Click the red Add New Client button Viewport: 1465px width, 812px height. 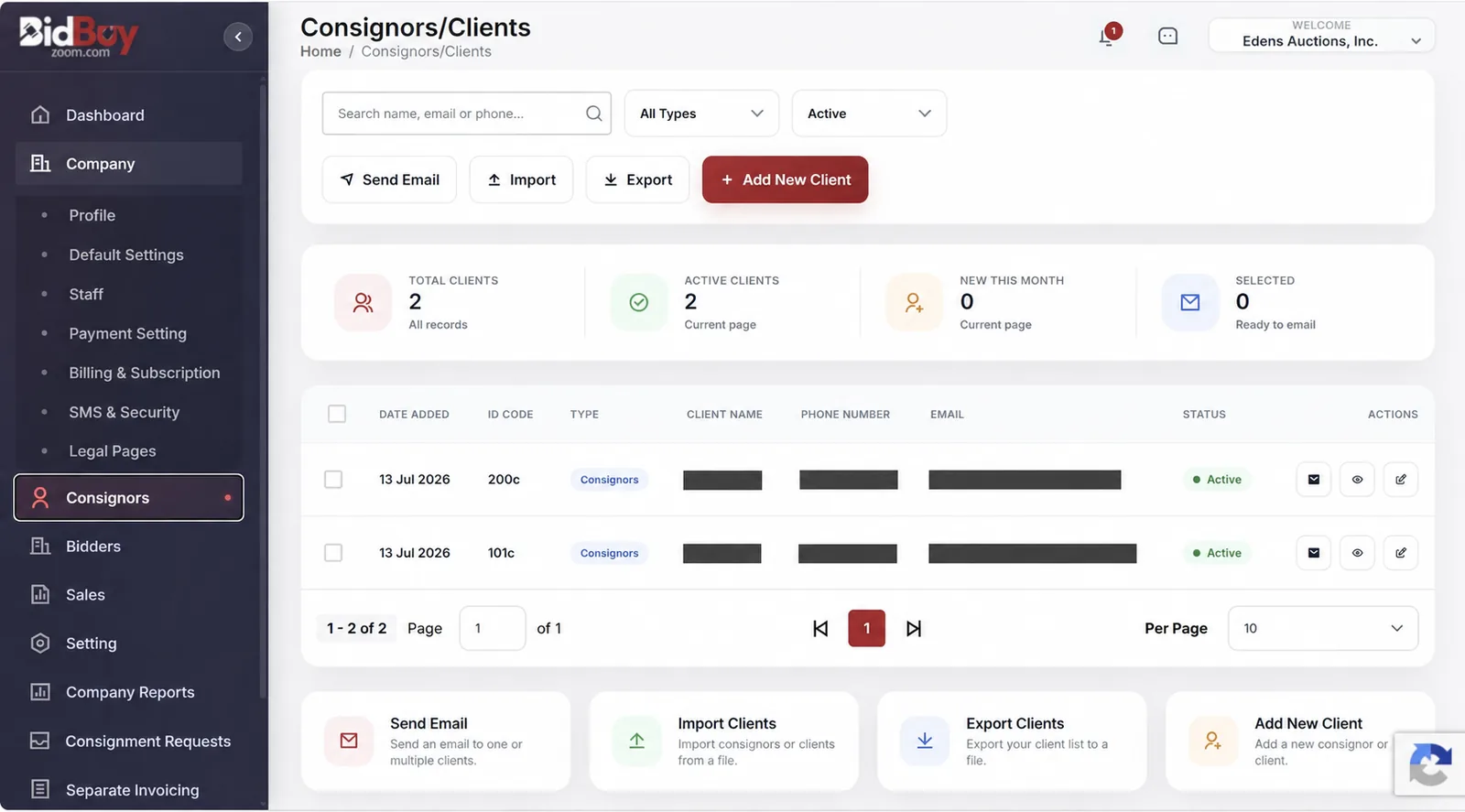(785, 179)
